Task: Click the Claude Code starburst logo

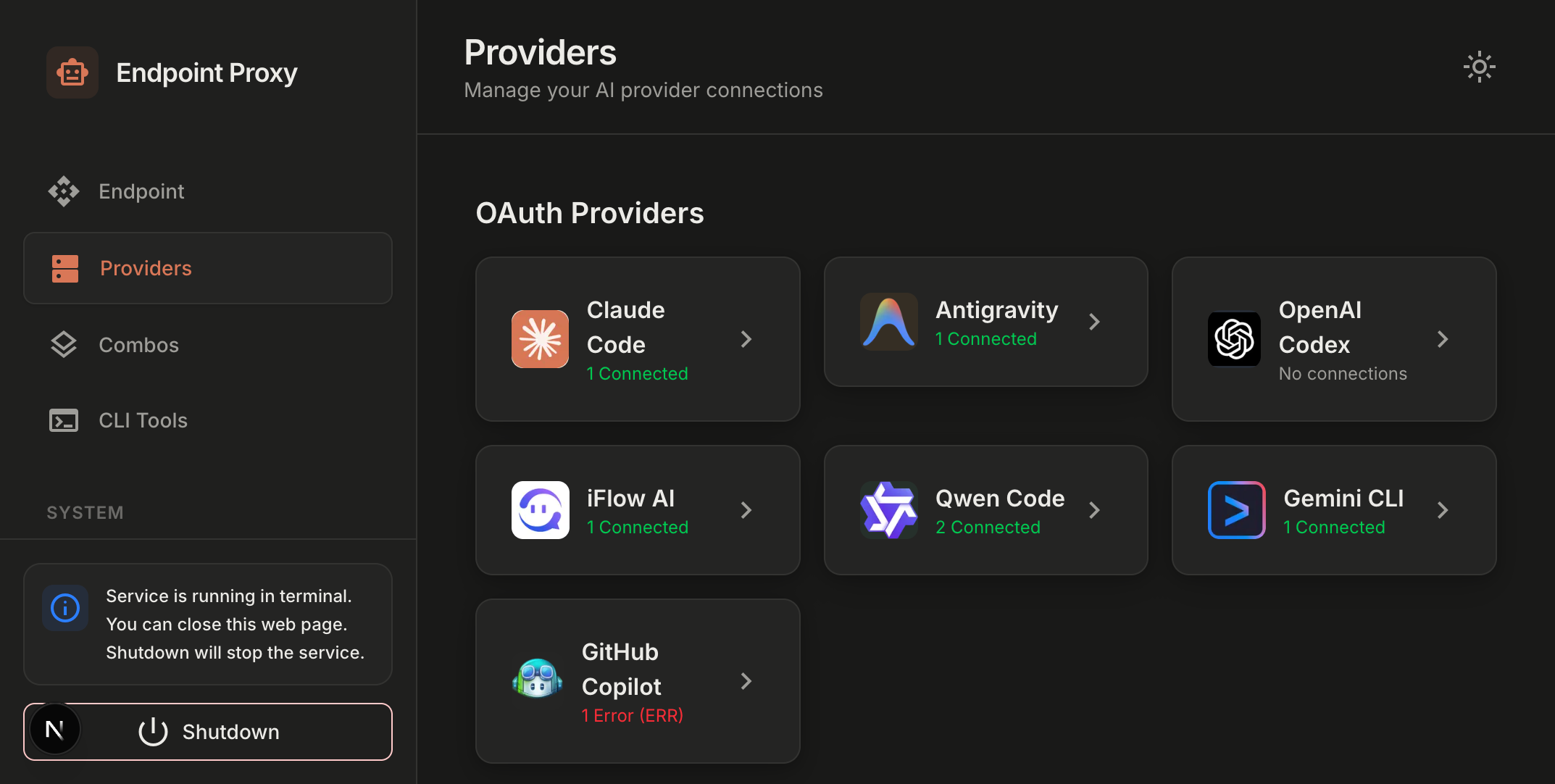Action: [x=540, y=339]
